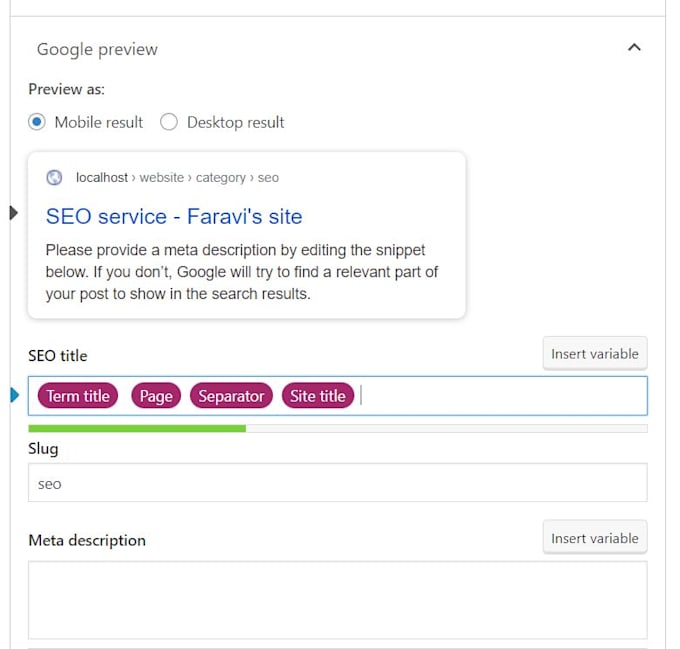Click the Google preview heading
The height and width of the screenshot is (649, 680).
click(x=97, y=49)
